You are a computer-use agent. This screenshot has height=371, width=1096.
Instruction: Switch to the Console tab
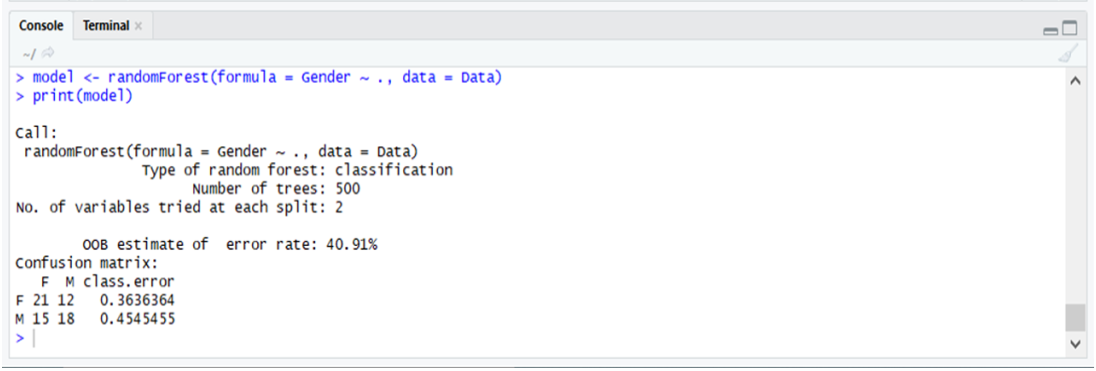click(x=41, y=26)
